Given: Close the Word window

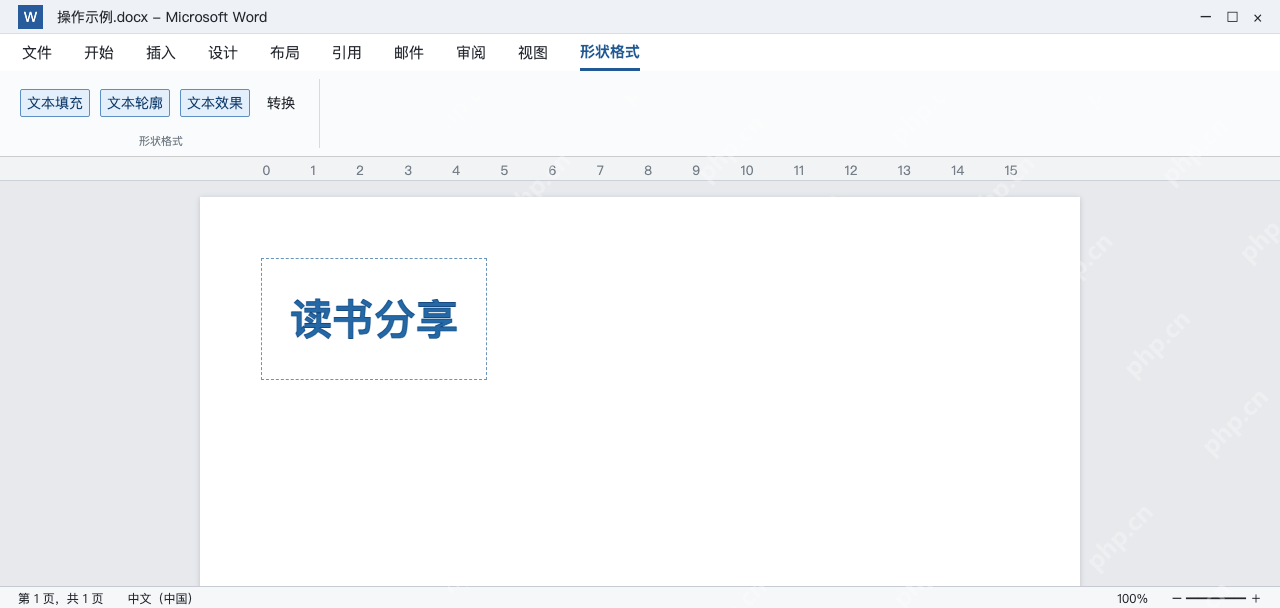Looking at the screenshot, I should coord(1258,17).
